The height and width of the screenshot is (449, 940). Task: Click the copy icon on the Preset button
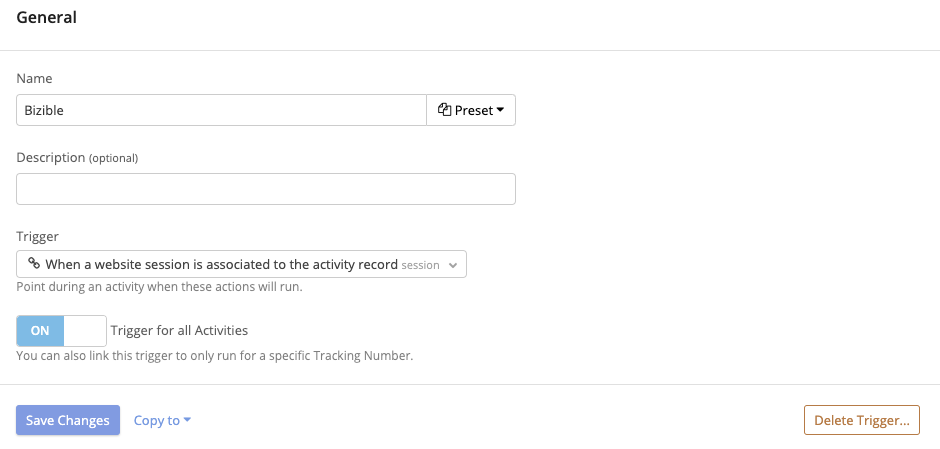[444, 110]
